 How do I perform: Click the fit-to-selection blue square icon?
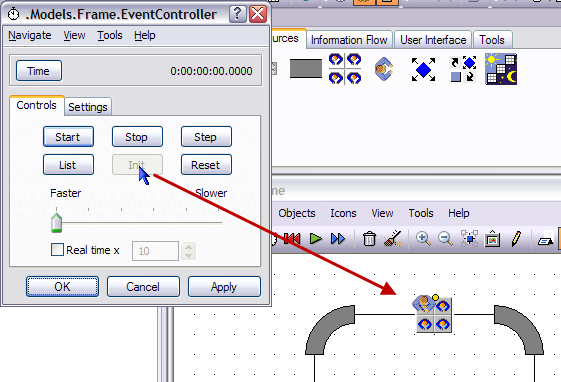tap(469, 239)
